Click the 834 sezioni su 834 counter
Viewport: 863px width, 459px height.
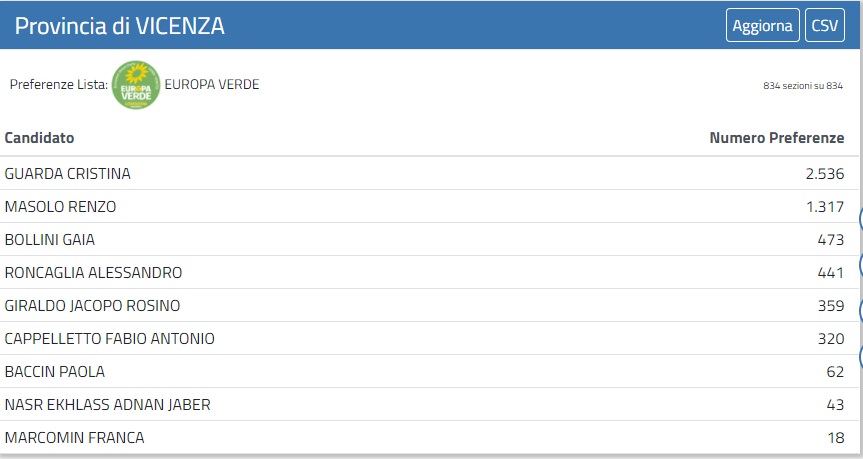pos(802,86)
